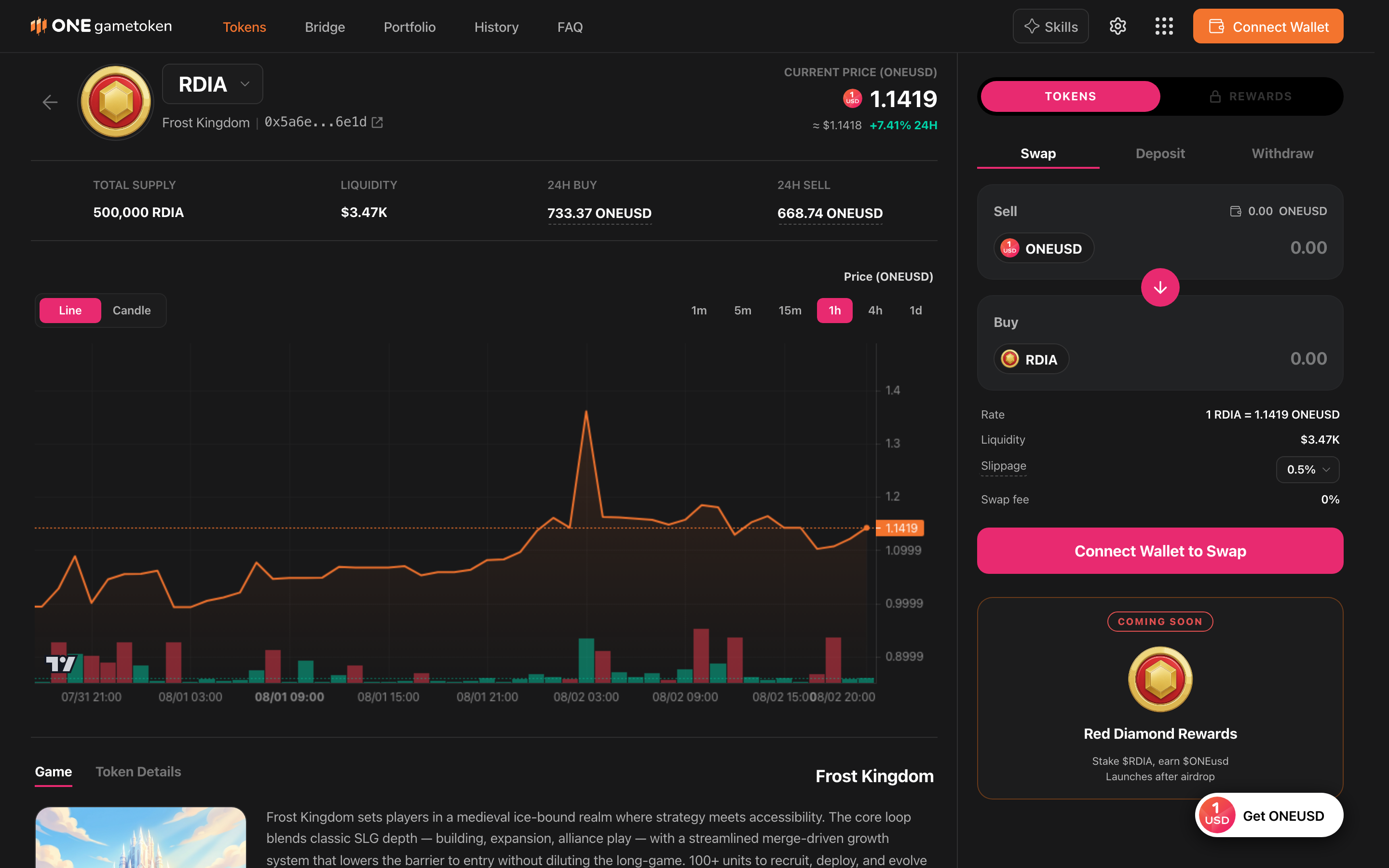
Task: Click the Connect Wallet button
Action: (x=1268, y=27)
